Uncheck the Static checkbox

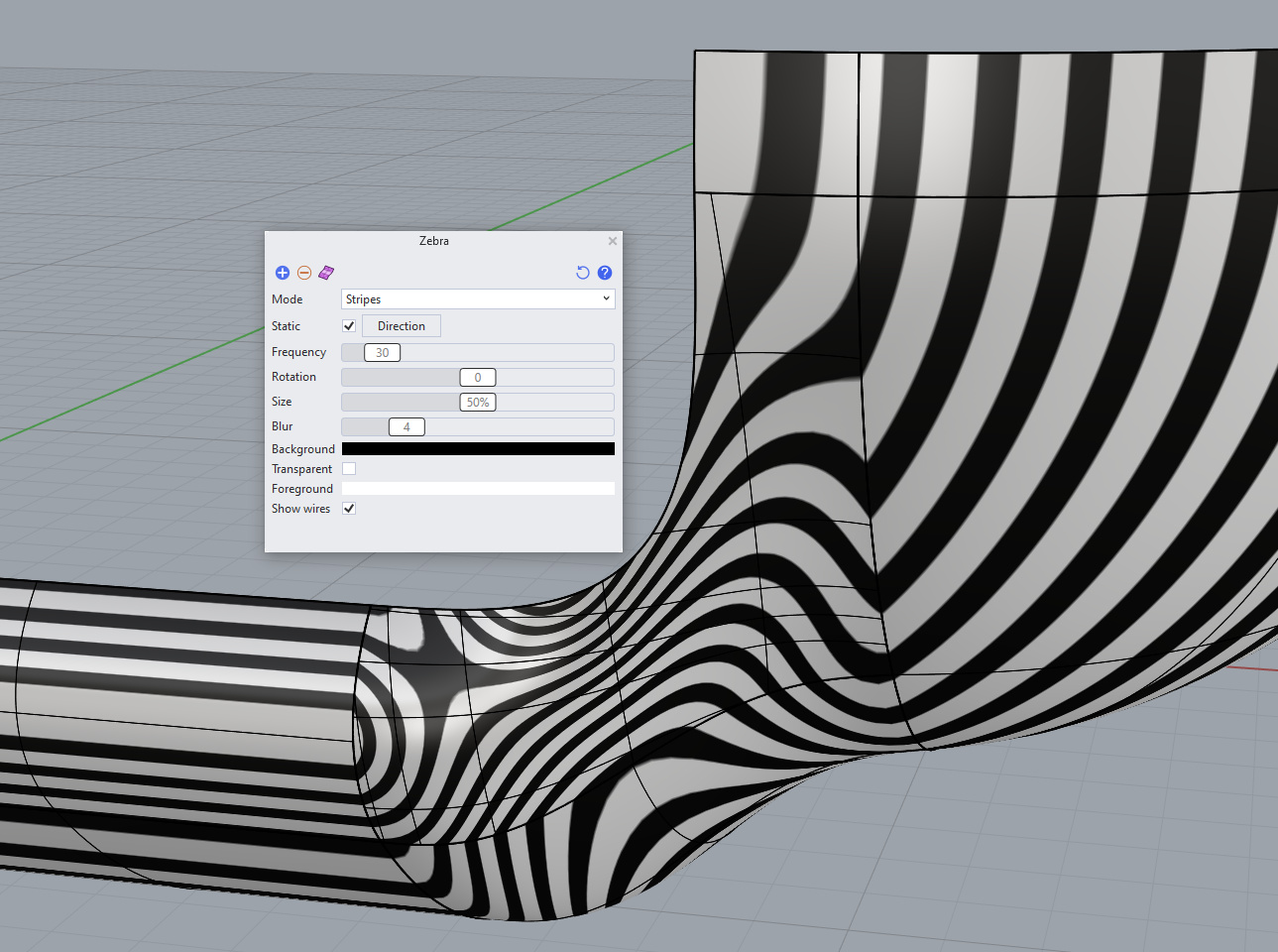(x=349, y=326)
